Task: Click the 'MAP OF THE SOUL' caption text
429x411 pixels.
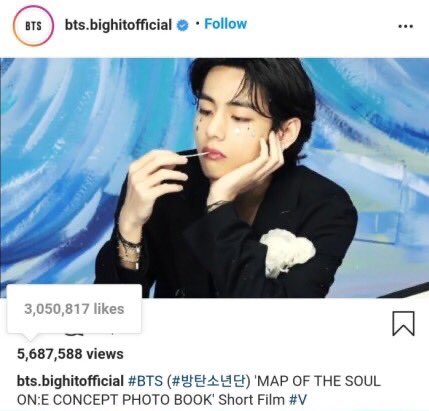Action: [x=317, y=381]
